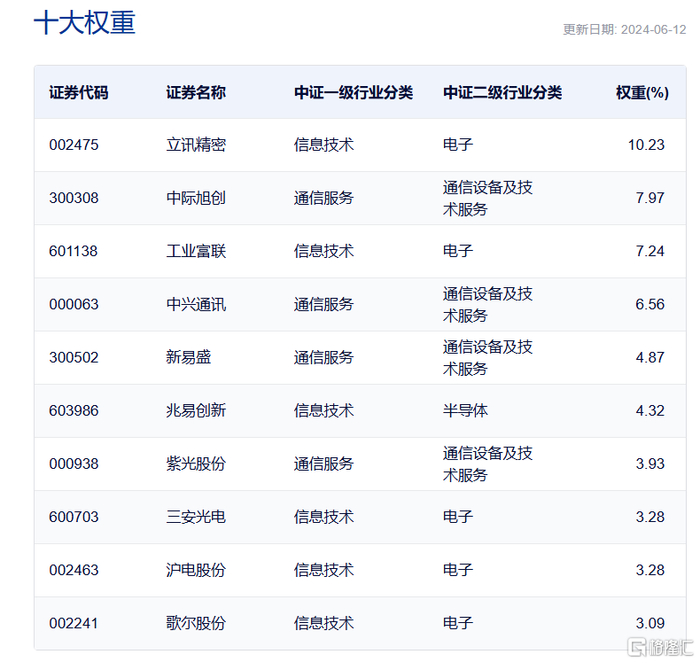Click security code 000063
Viewport: 700px width, 663px height.
74,304
